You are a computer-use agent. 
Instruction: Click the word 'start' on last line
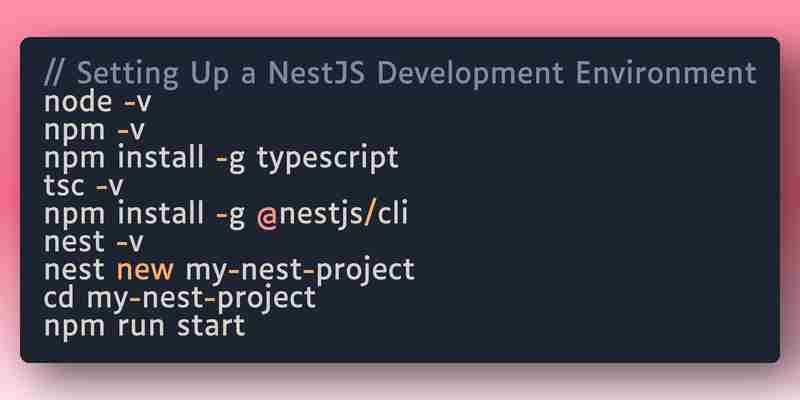211,325
